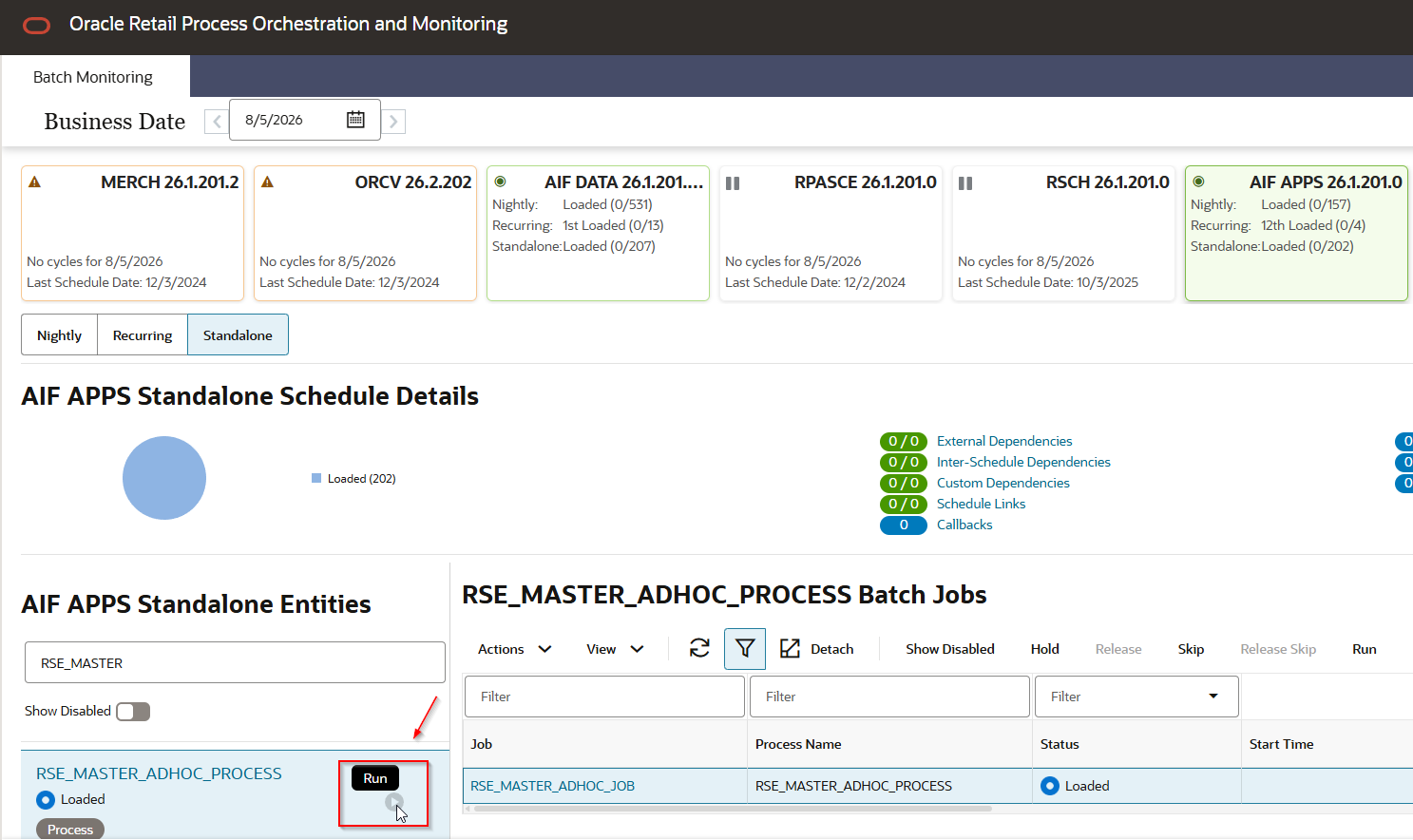1413x840 pixels.
Task: Click the Hold button
Action: click(1045, 649)
